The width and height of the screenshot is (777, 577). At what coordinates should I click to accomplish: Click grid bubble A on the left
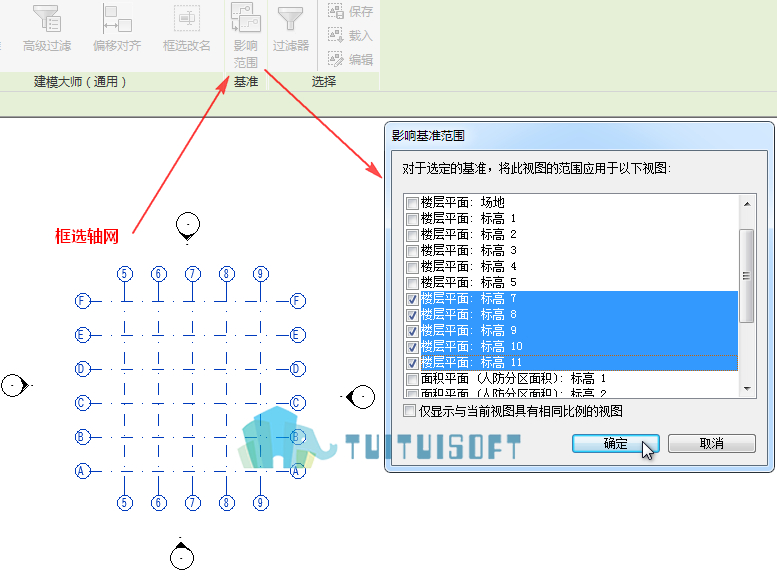point(83,471)
